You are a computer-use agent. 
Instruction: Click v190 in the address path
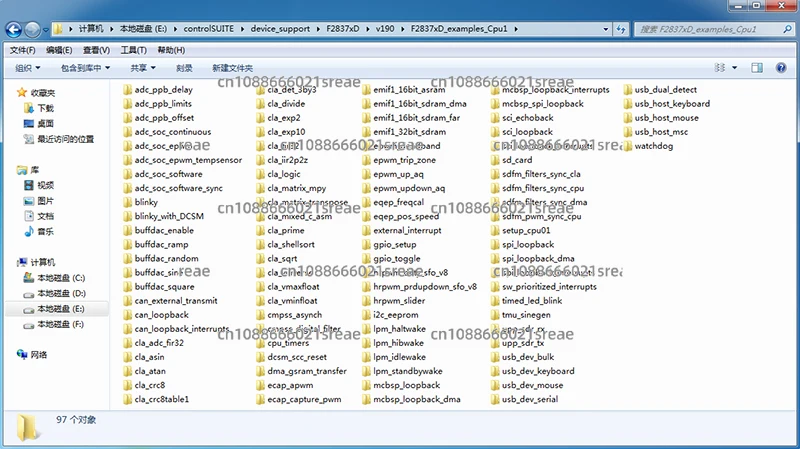385,29
